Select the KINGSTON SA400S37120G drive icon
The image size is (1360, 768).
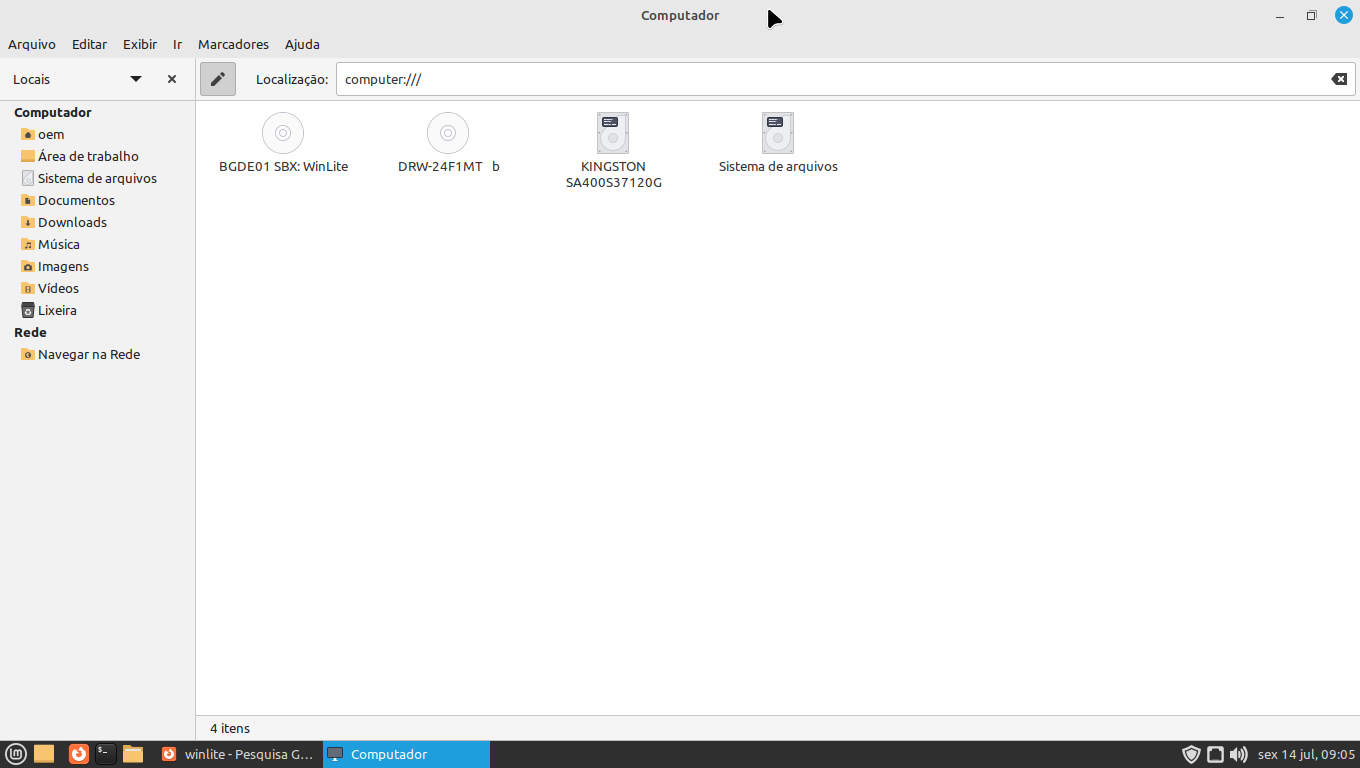[x=613, y=132]
